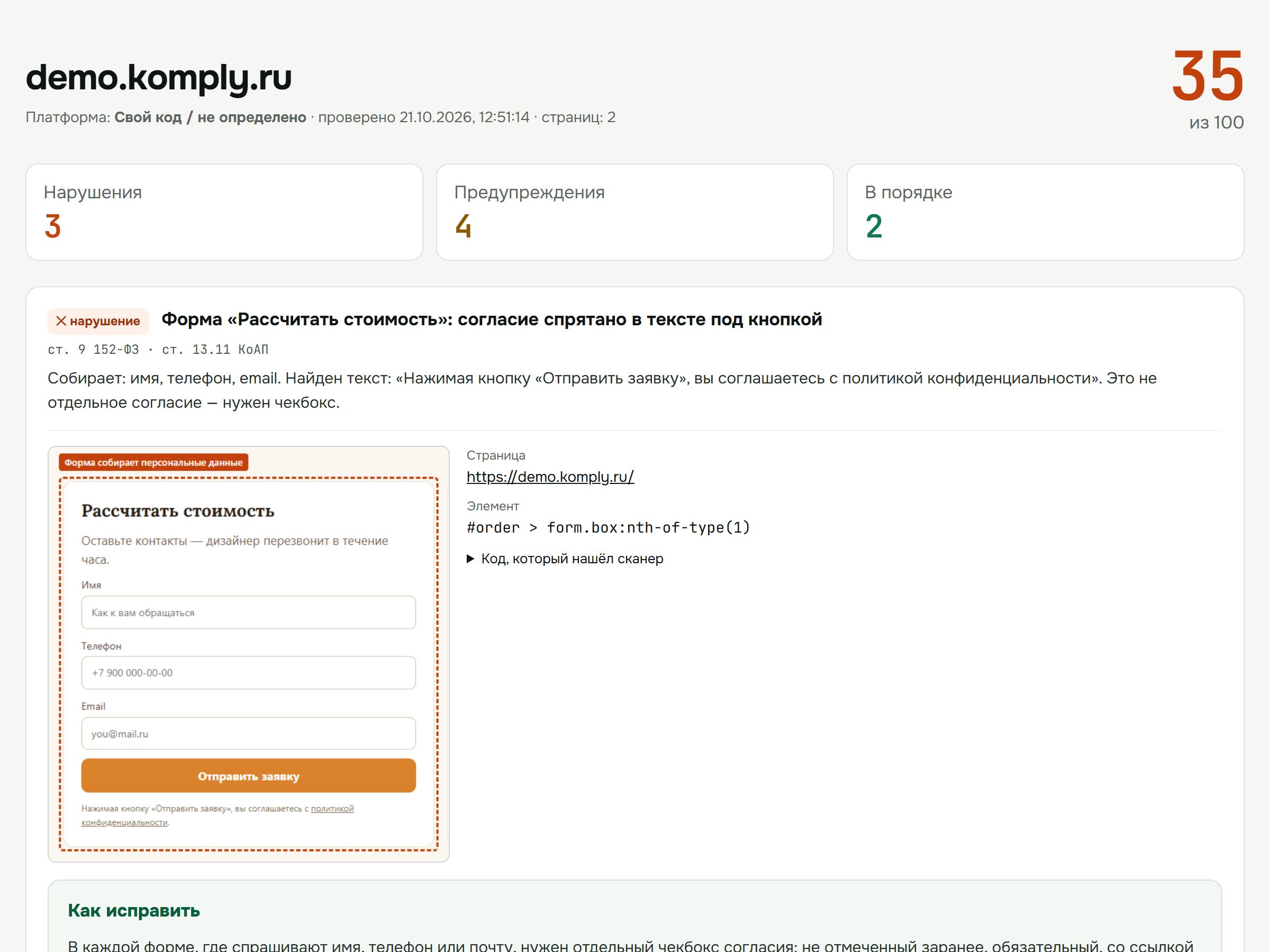
Task: Click the Email input field in form preview
Action: 248,734
